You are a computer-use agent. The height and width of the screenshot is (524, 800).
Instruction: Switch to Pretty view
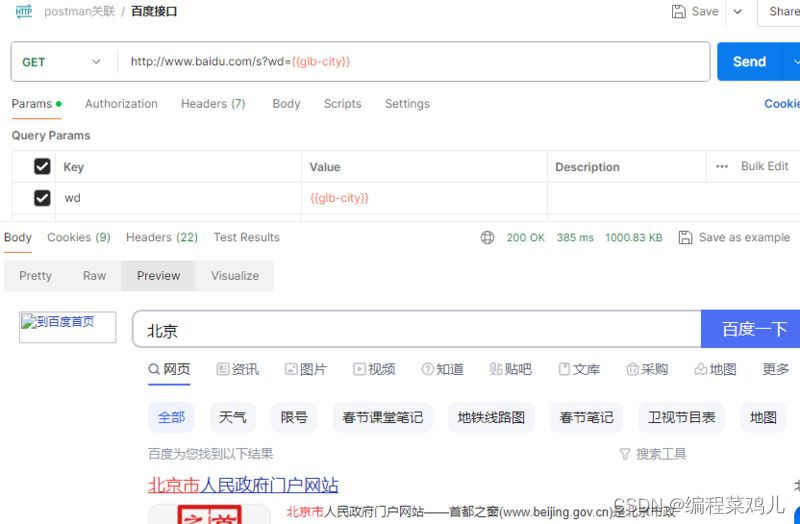(x=36, y=276)
